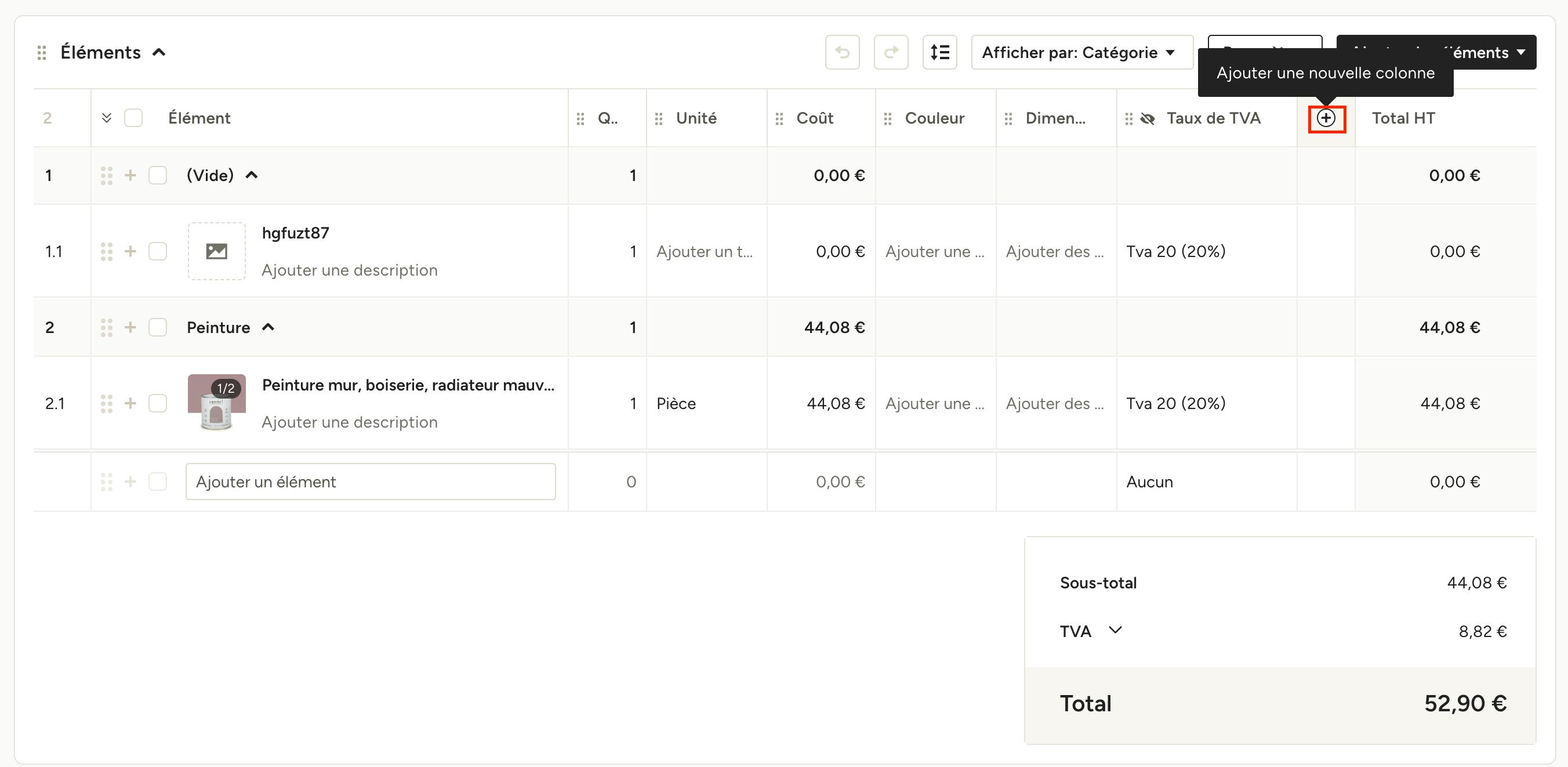The image size is (1568, 767).
Task: Click the drag handle on hgfuzt87 row
Action: 107,251
